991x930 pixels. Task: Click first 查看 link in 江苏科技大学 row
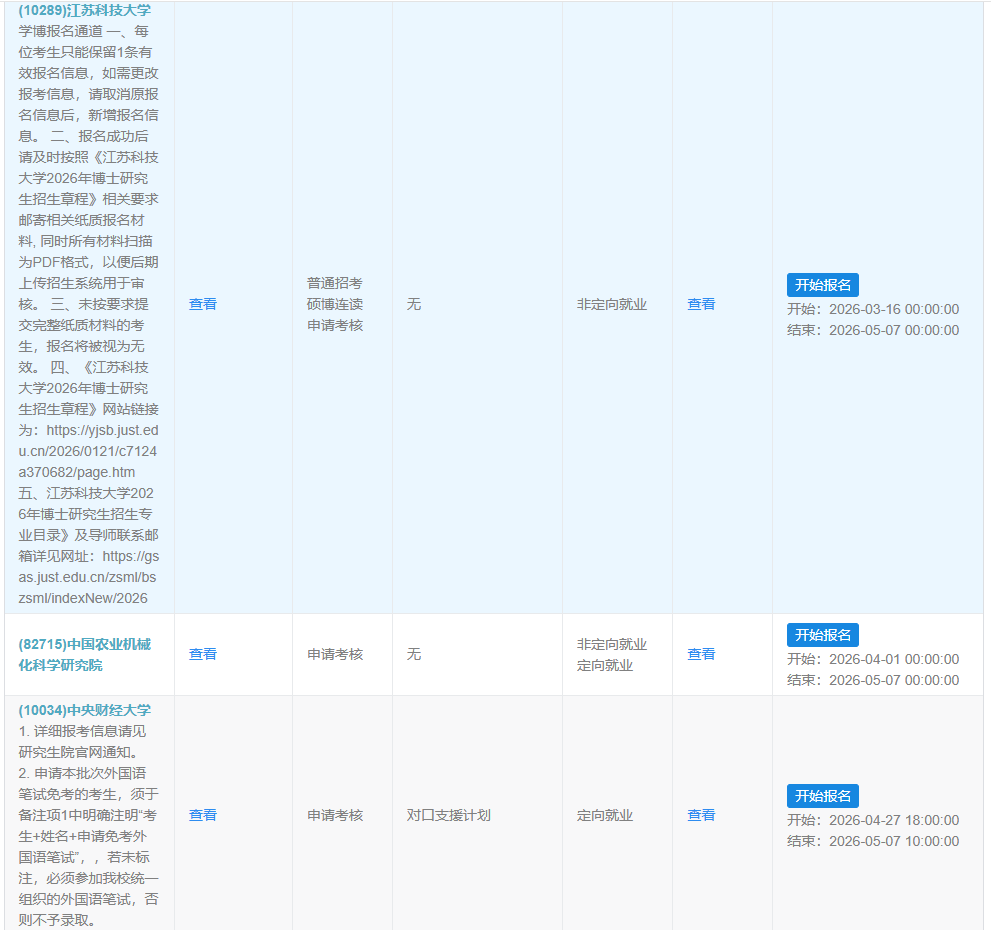203,304
